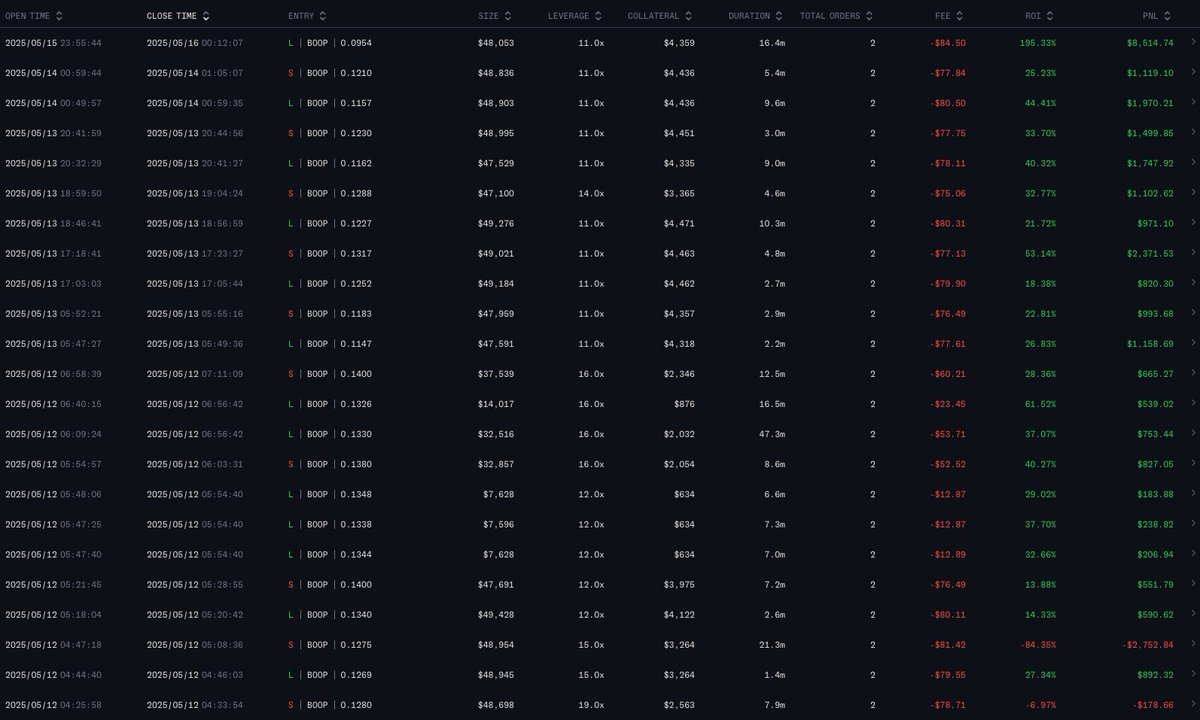Image resolution: width=1200 pixels, height=720 pixels.
Task: Expand trade row with PNL $2,371.53
Action: [x=1191, y=254]
